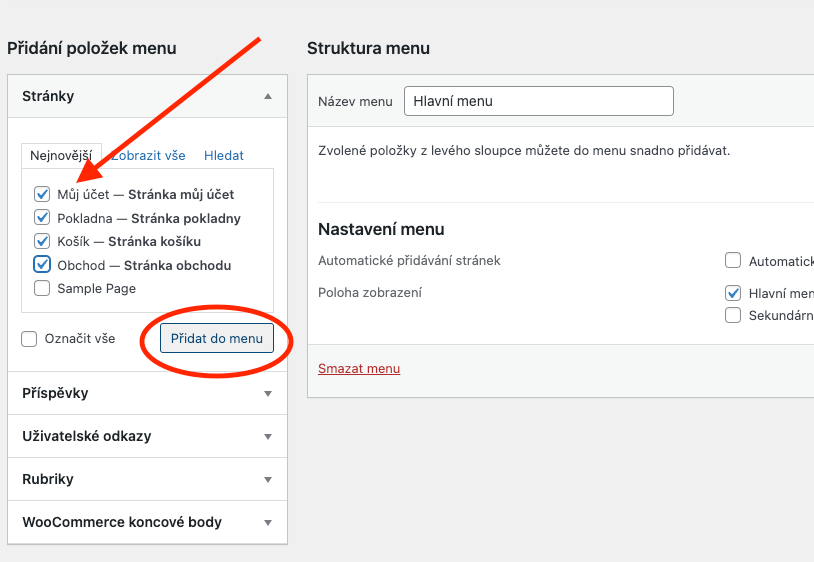
Task: Expand the Příspěvky panel arrow
Action: 268,393
